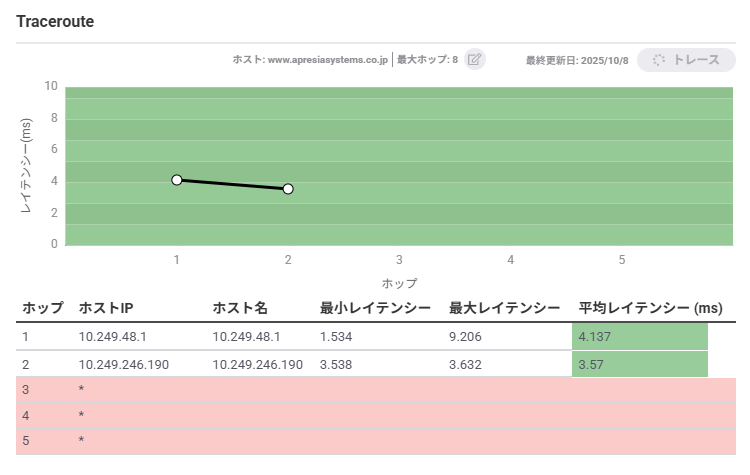This screenshot has height=475, width=750.
Task: Click the 最大レイテンシー column header
Action: click(505, 308)
